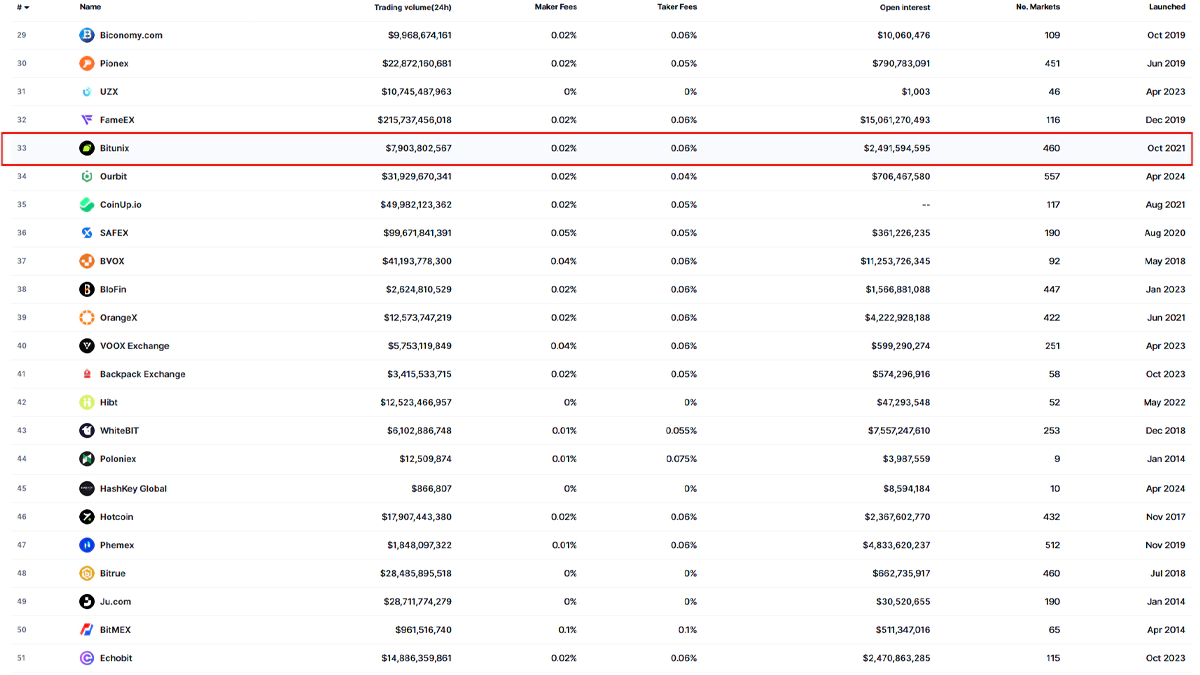
Task: Click the SAFEX blue logo icon
Action: point(87,233)
